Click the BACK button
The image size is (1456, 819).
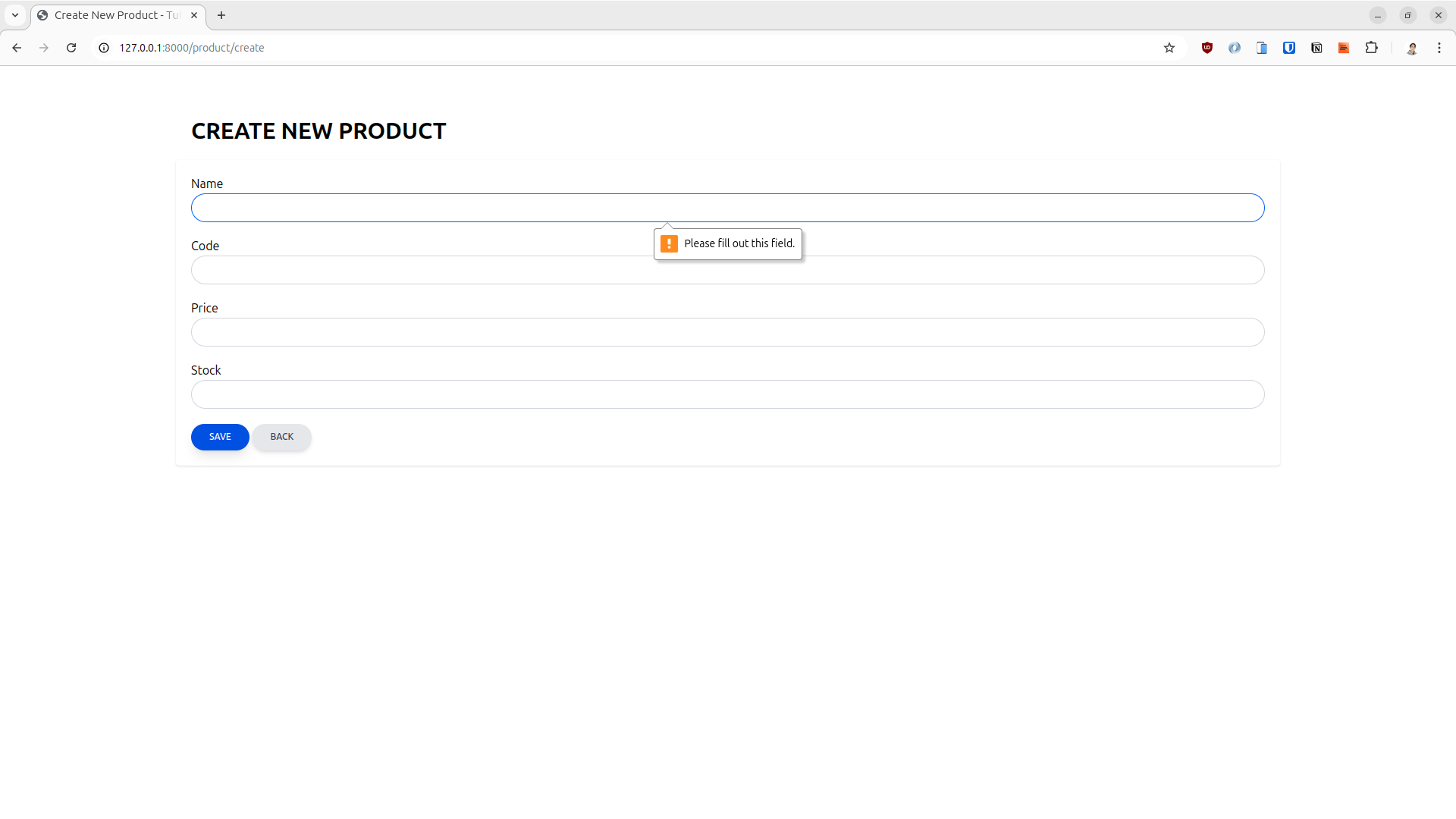pyautogui.click(x=281, y=436)
